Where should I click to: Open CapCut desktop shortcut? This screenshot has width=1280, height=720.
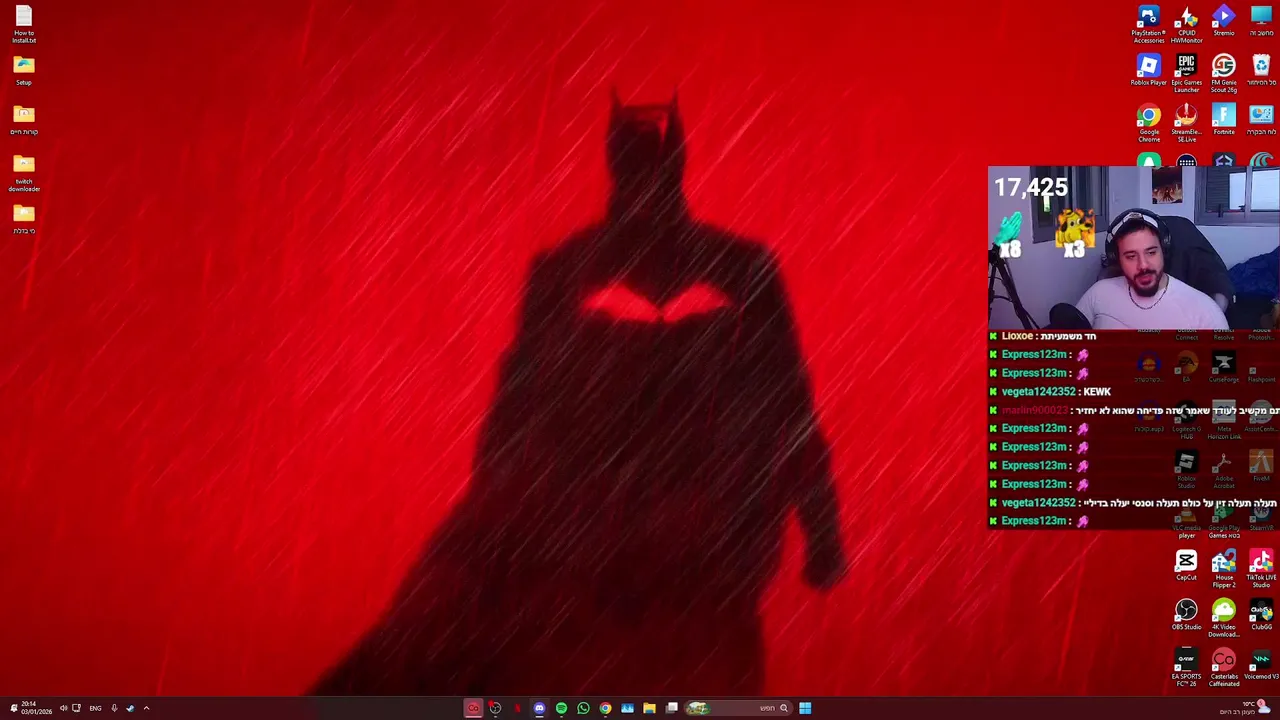coord(1186,566)
